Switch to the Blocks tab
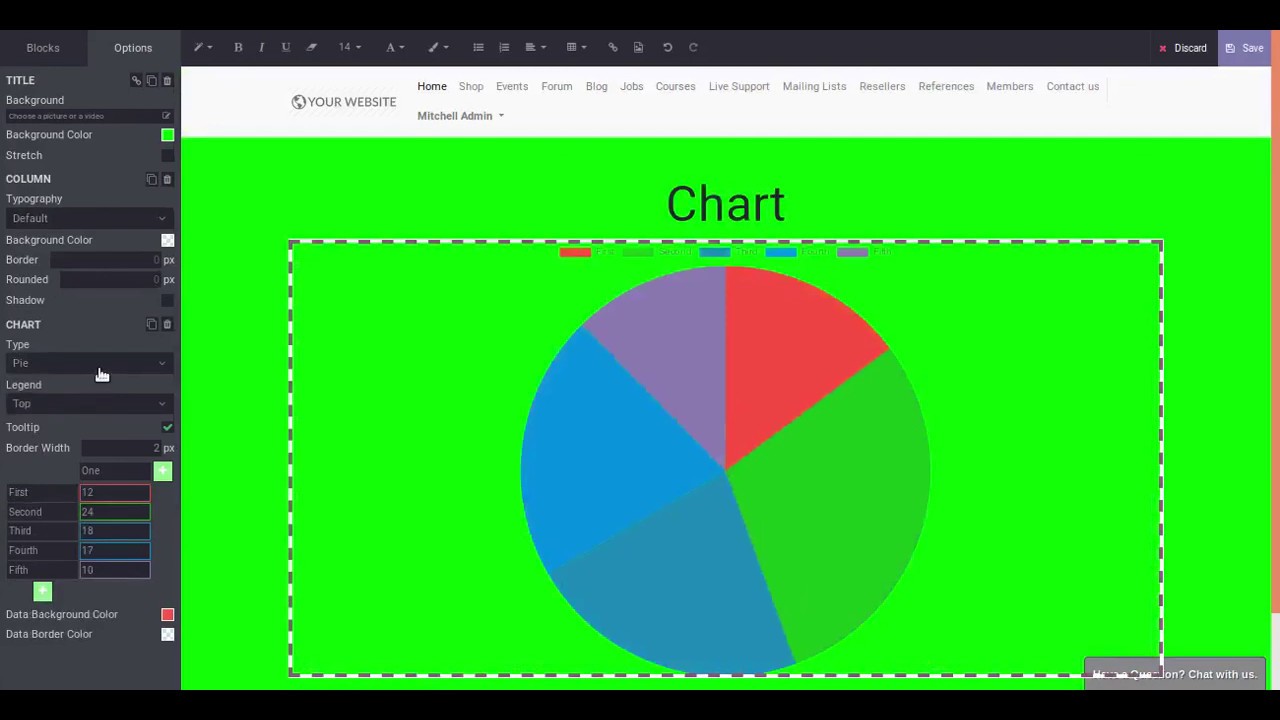The height and width of the screenshot is (720, 1280). click(43, 48)
